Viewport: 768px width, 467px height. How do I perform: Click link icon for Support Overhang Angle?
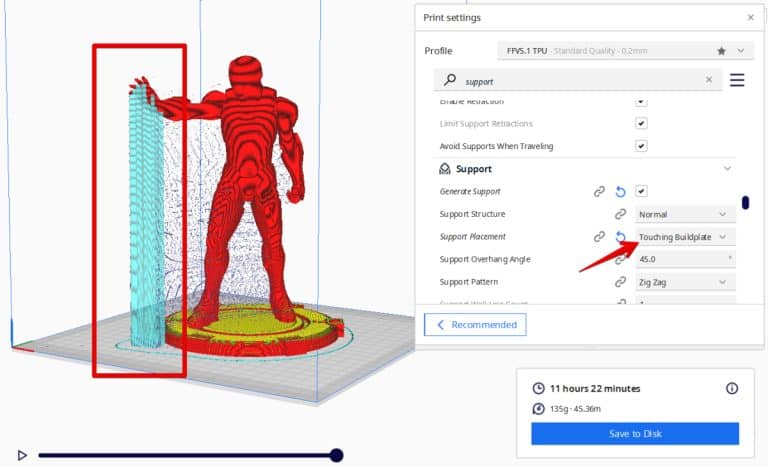[620, 259]
